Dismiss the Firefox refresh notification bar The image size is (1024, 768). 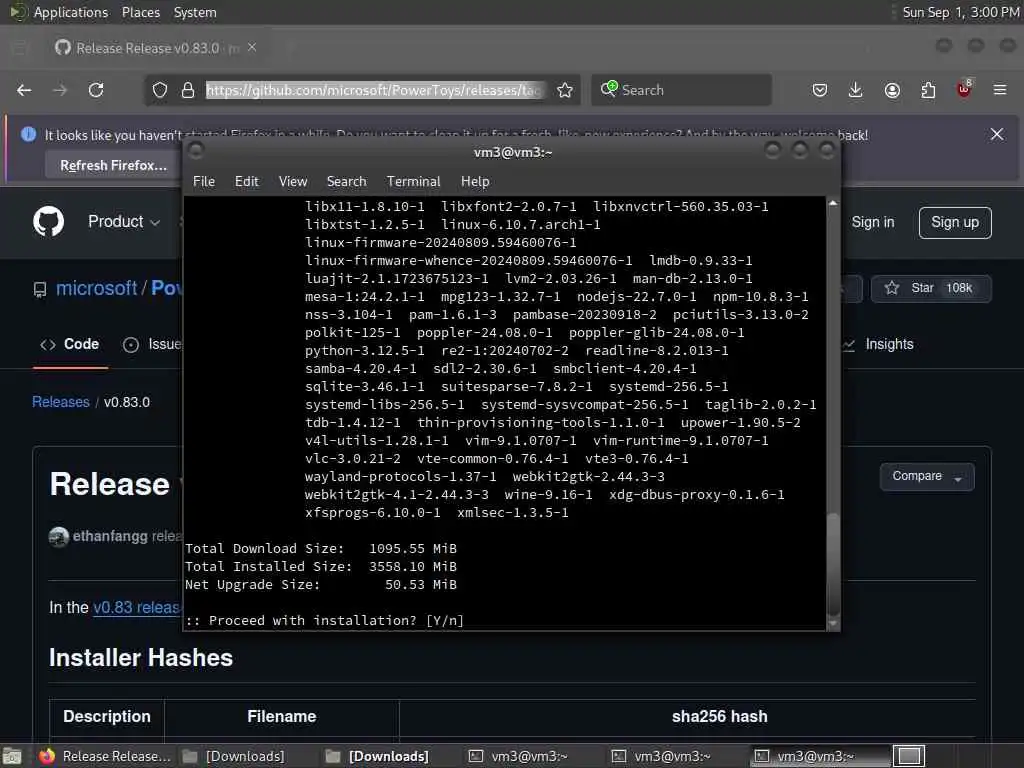pyautogui.click(x=997, y=134)
